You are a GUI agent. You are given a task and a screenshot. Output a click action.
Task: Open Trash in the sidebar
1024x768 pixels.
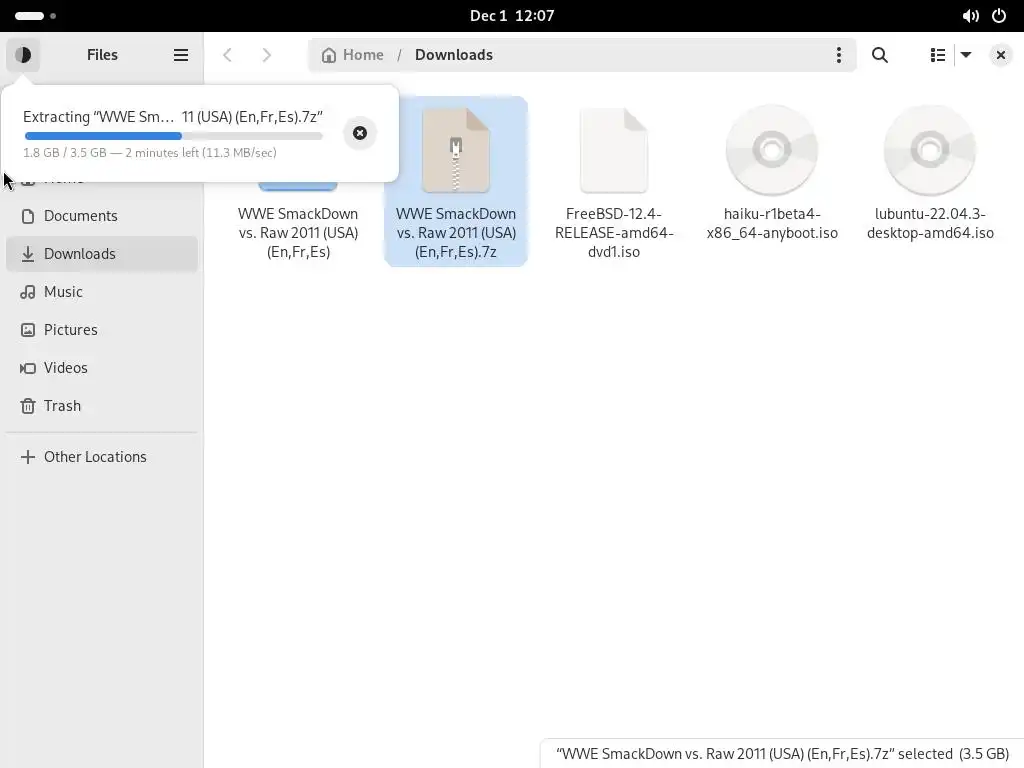102,406
